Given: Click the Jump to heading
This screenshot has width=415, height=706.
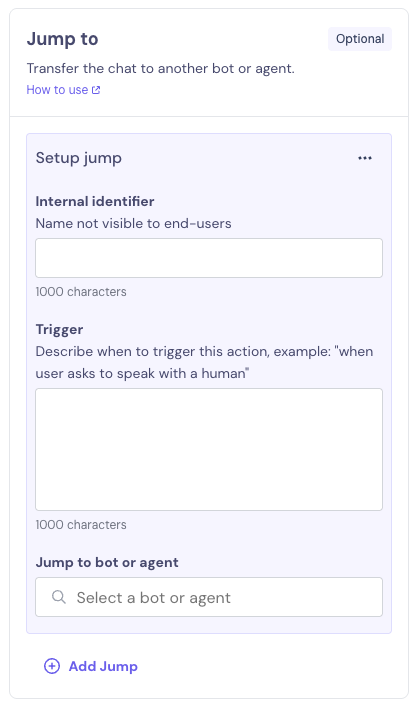Looking at the screenshot, I should pos(62,39).
